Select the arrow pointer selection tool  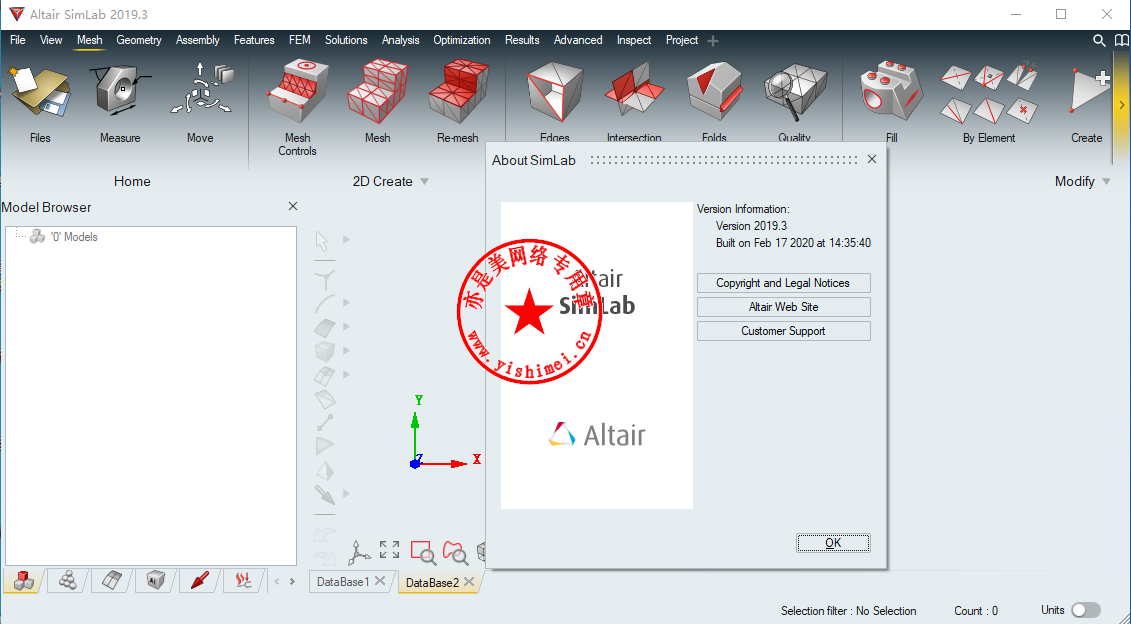click(322, 240)
